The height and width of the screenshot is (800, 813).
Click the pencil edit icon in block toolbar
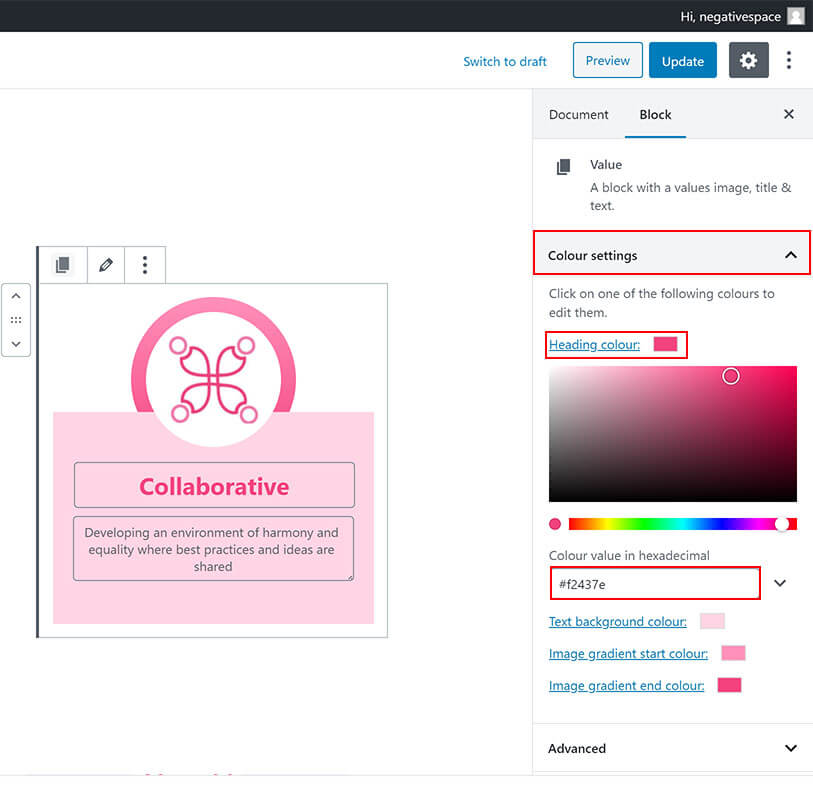[106, 265]
